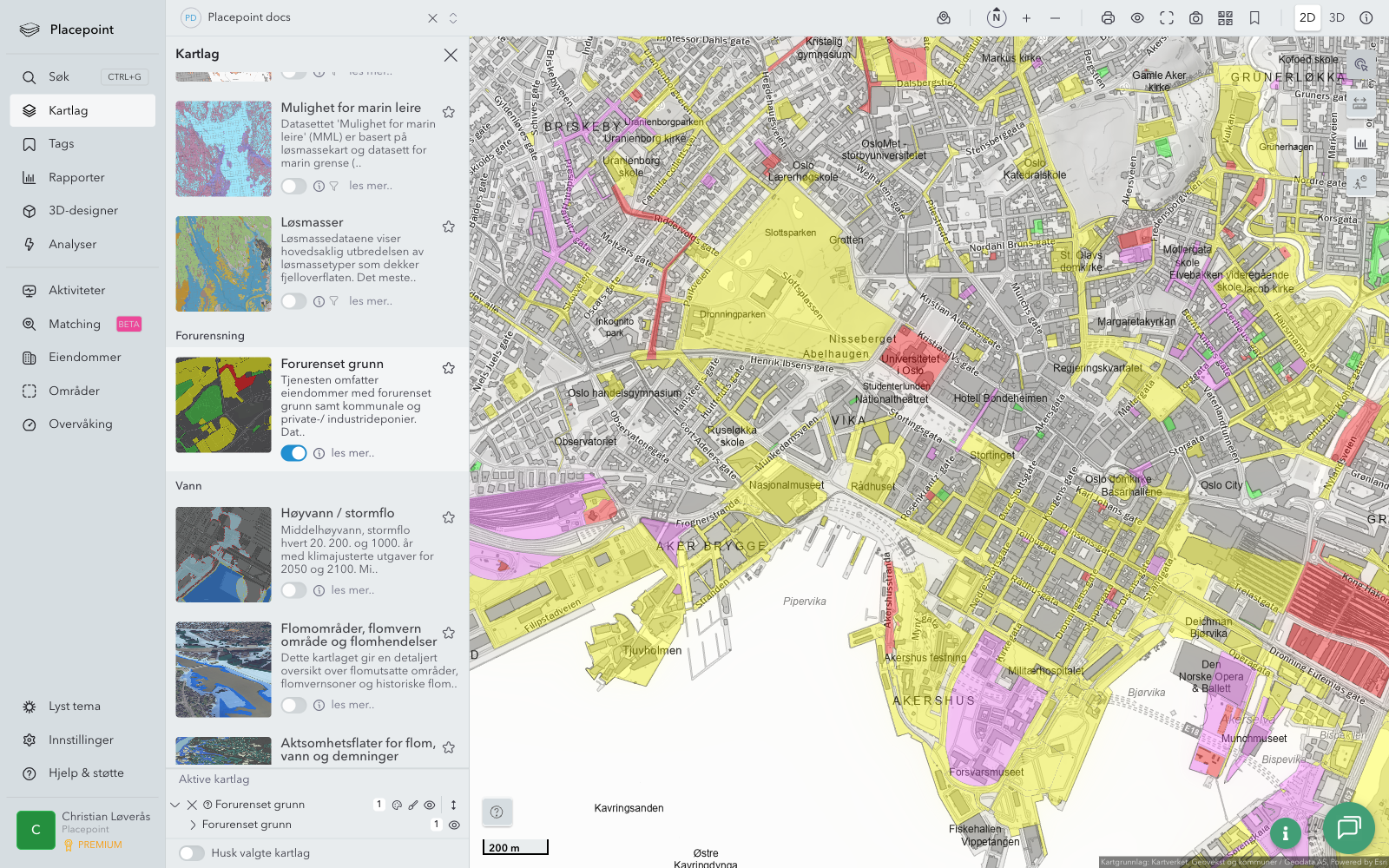Open the measure distance ruler tool
Viewport: 1389px width, 868px height.
(x=1359, y=103)
